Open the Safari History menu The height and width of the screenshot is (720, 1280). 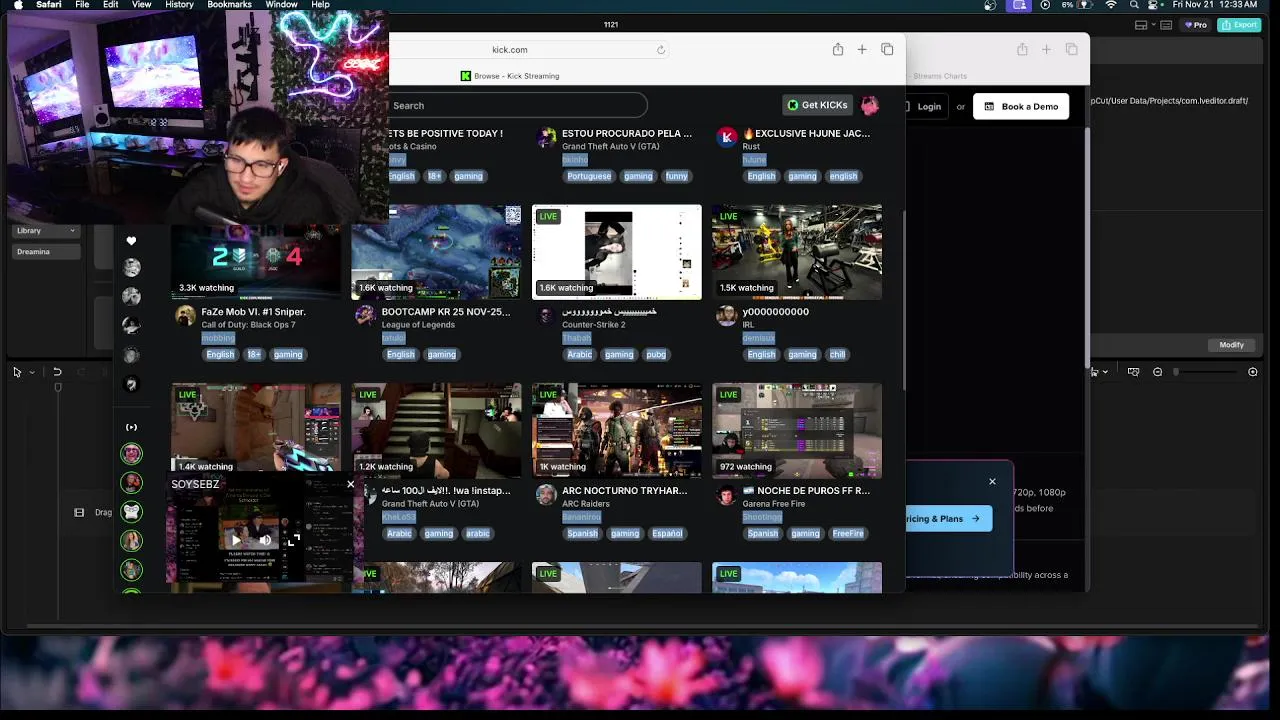[179, 5]
